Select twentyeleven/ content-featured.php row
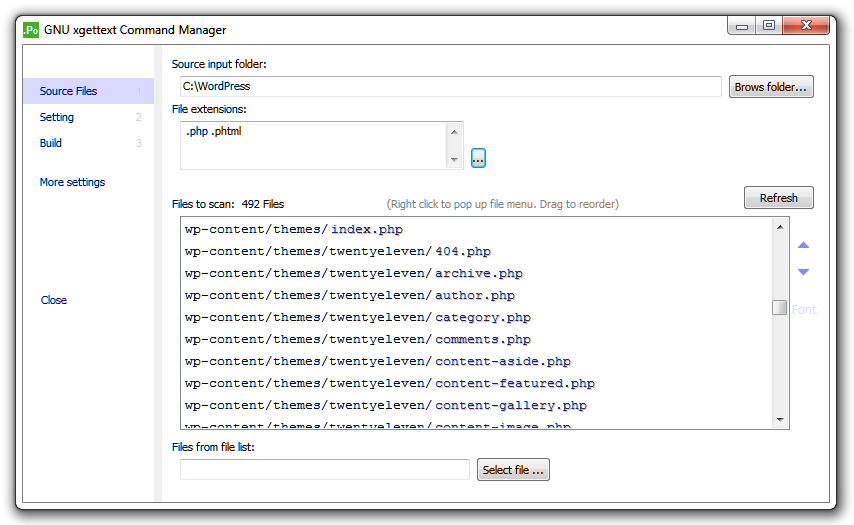This screenshot has width=854, height=525. point(477,383)
